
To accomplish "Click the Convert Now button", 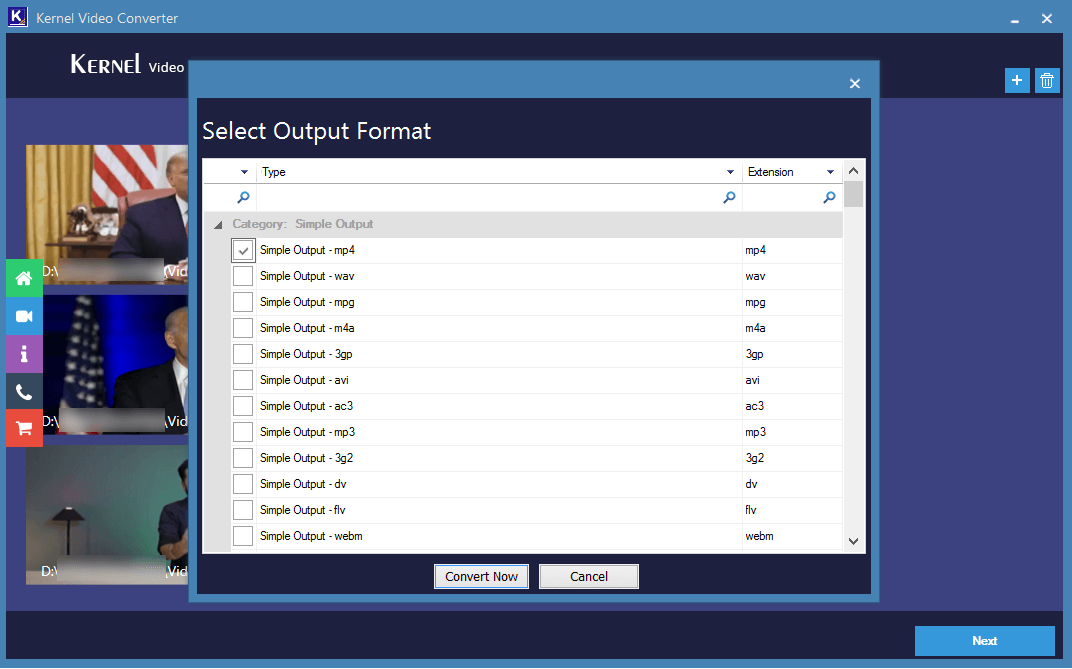I will coord(481,576).
